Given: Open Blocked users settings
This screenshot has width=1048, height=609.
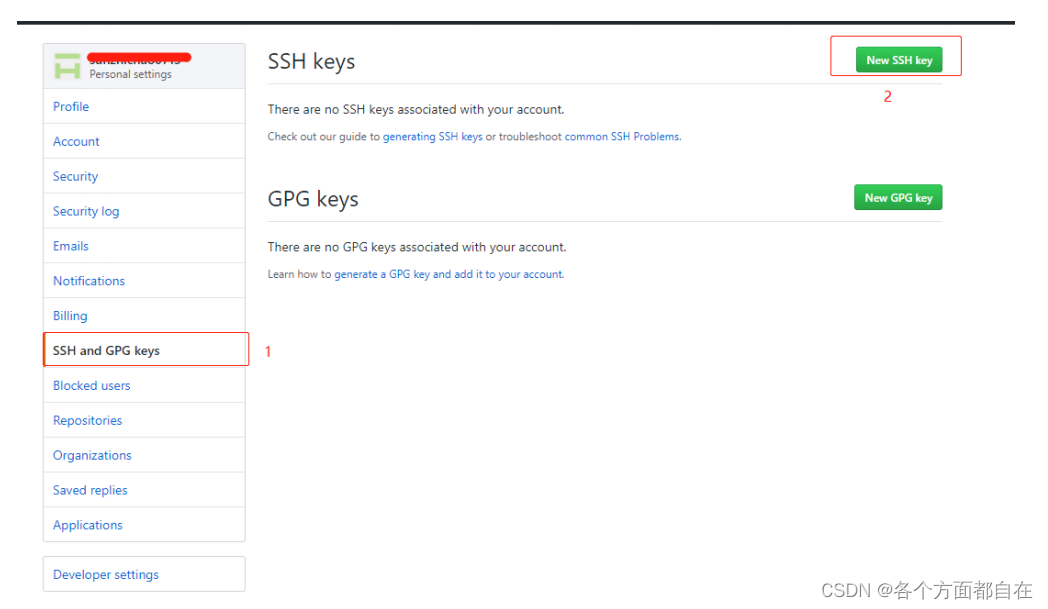Looking at the screenshot, I should (92, 385).
